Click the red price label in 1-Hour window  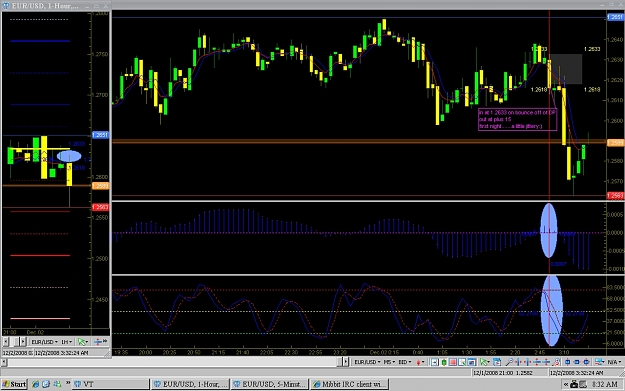100,207
